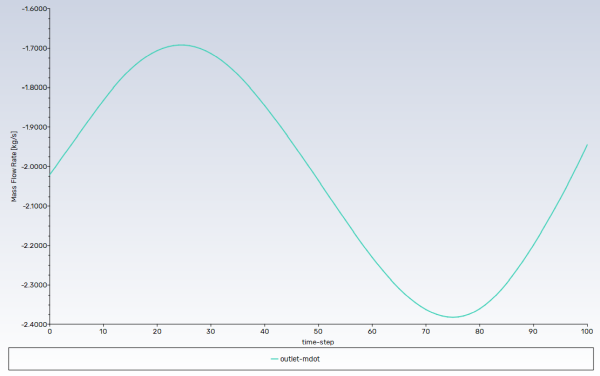
Task: Click the x-axis label 90
Action: [533, 332]
